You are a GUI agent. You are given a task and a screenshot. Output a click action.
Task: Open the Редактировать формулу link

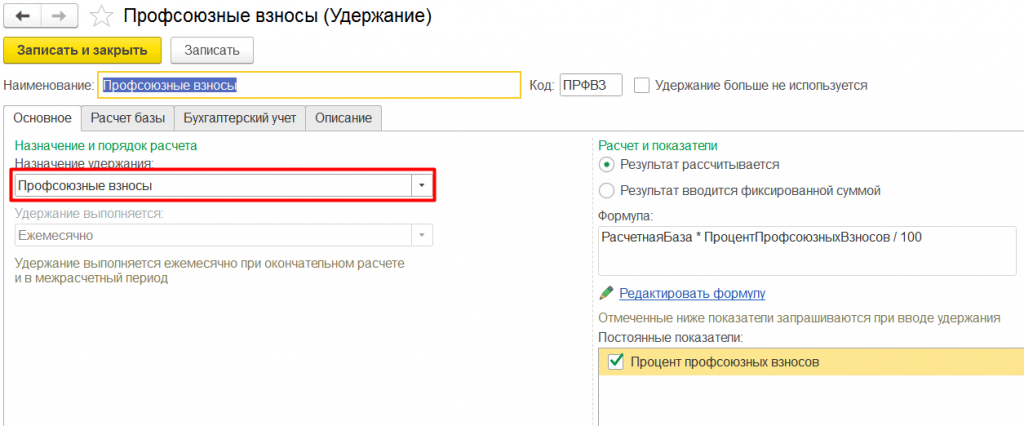coord(692,293)
